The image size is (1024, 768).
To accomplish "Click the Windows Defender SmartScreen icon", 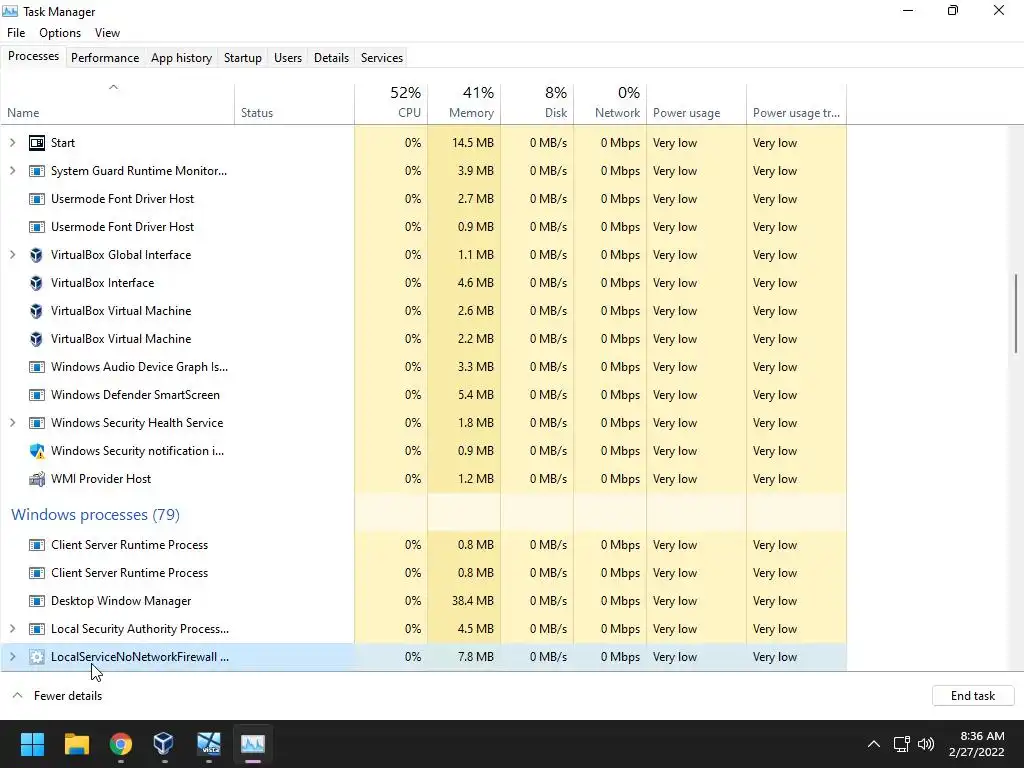I will (37, 394).
